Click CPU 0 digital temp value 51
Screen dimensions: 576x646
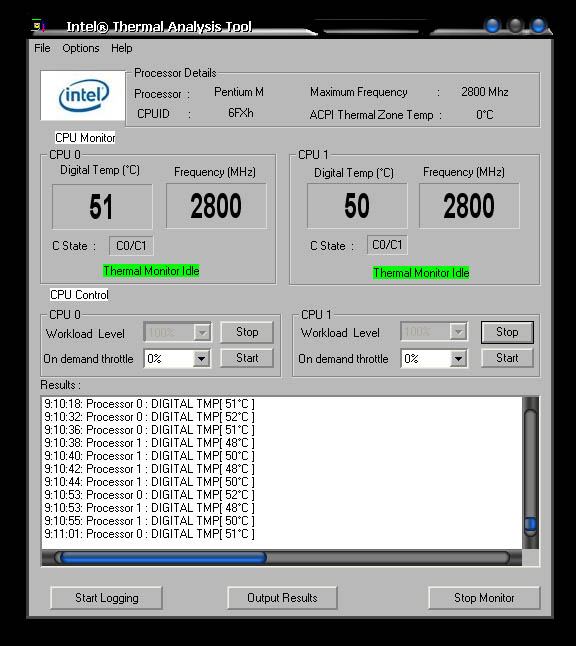coord(102,206)
